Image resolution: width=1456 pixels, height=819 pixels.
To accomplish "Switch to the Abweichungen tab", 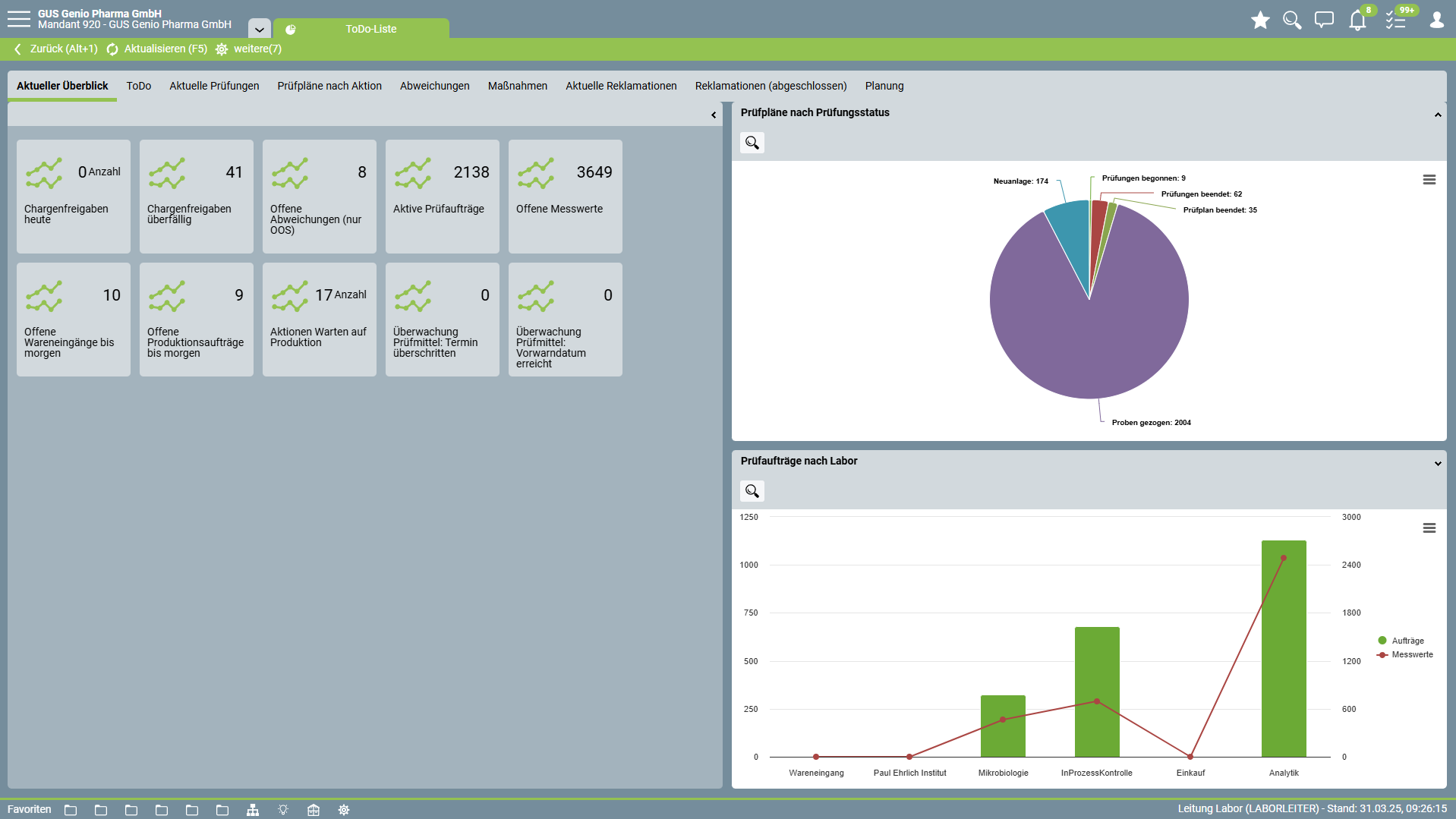I will tap(434, 86).
